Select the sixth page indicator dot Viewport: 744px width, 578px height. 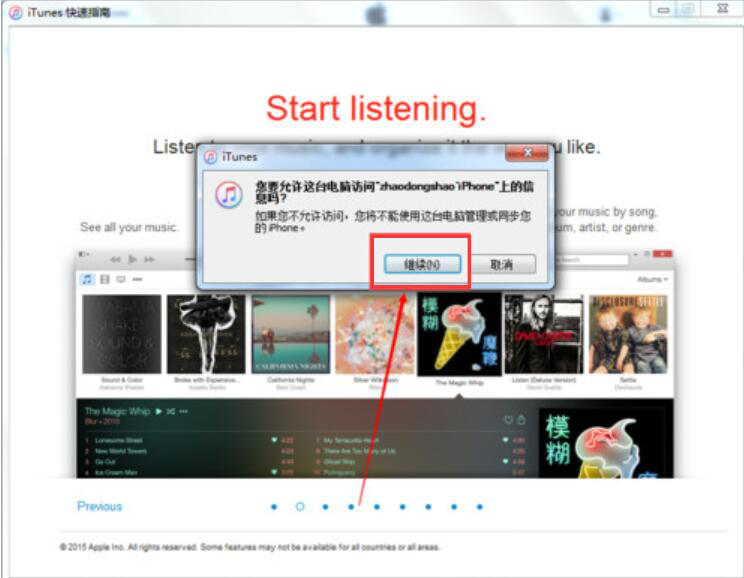(x=402, y=507)
